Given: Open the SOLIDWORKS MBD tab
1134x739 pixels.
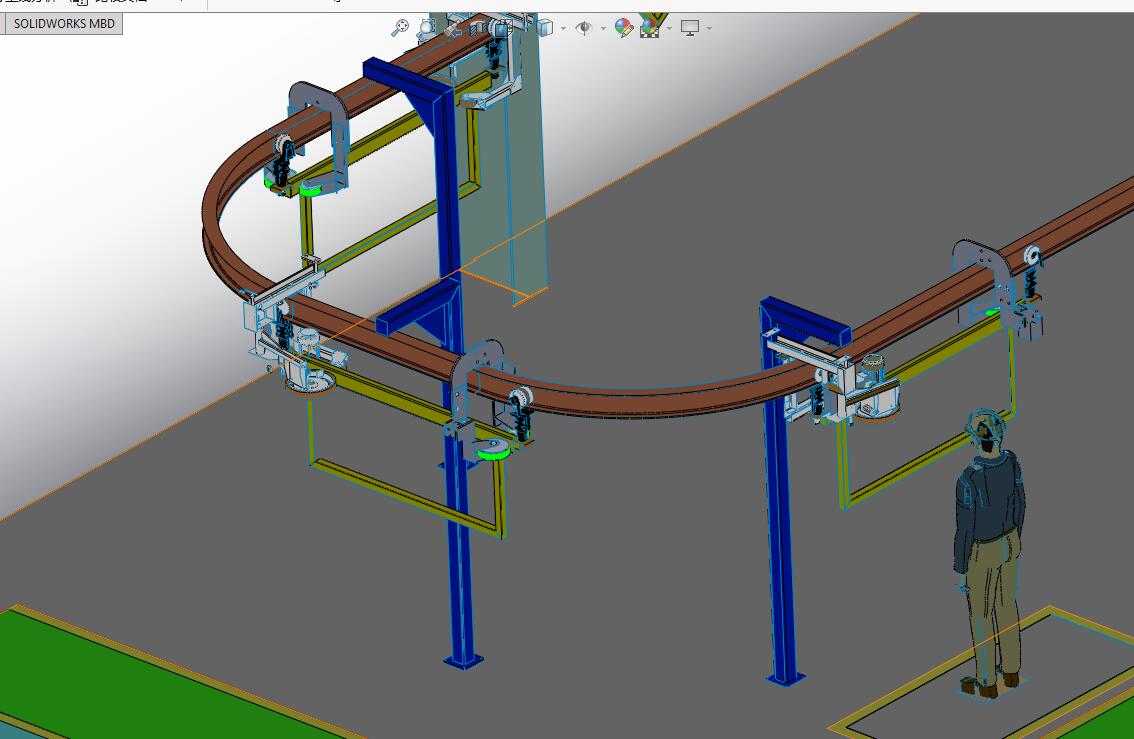Looking at the screenshot, I should click(62, 23).
